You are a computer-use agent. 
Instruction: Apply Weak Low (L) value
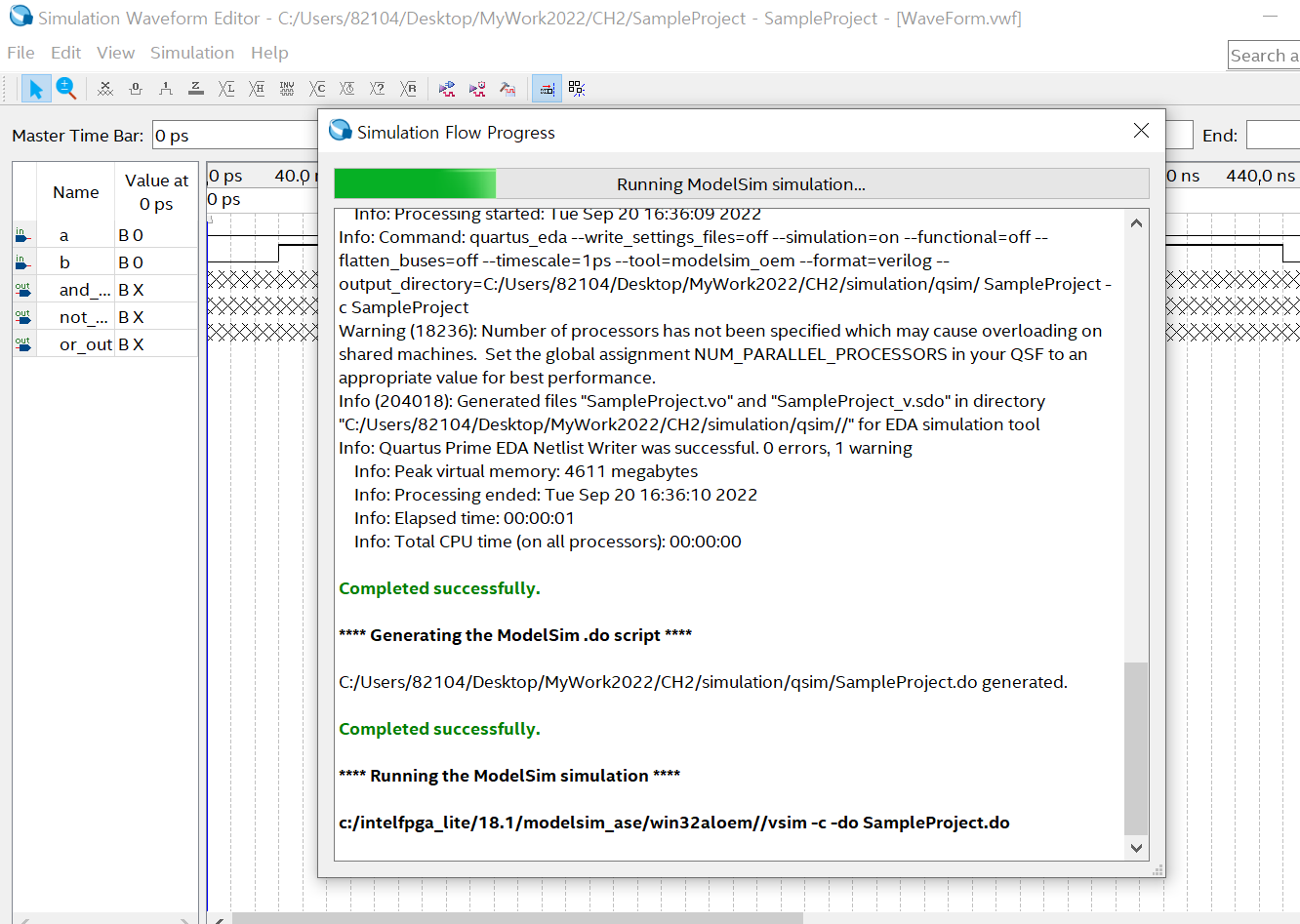click(226, 89)
